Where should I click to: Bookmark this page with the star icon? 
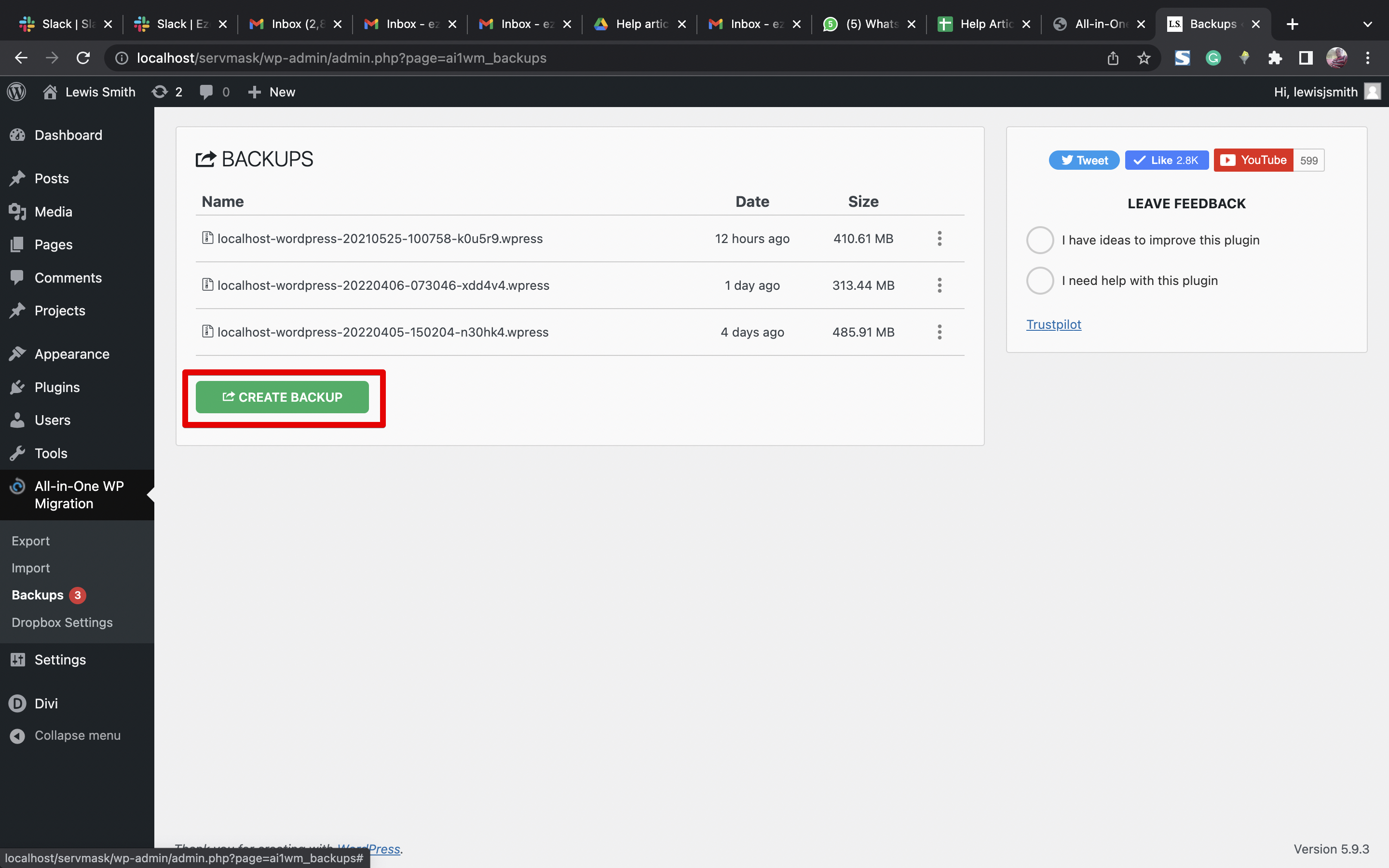click(1144, 58)
